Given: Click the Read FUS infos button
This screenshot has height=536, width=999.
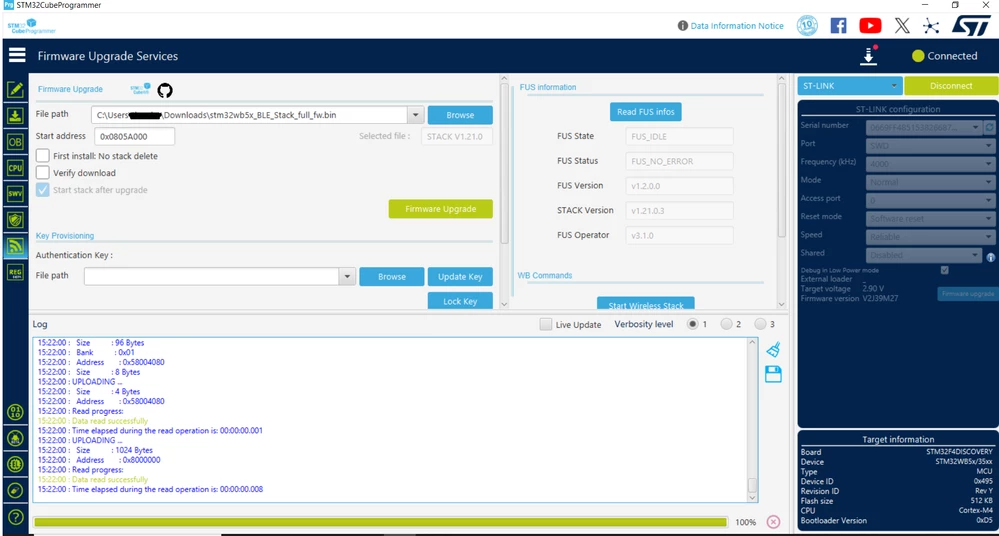Looking at the screenshot, I should pyautogui.click(x=645, y=112).
